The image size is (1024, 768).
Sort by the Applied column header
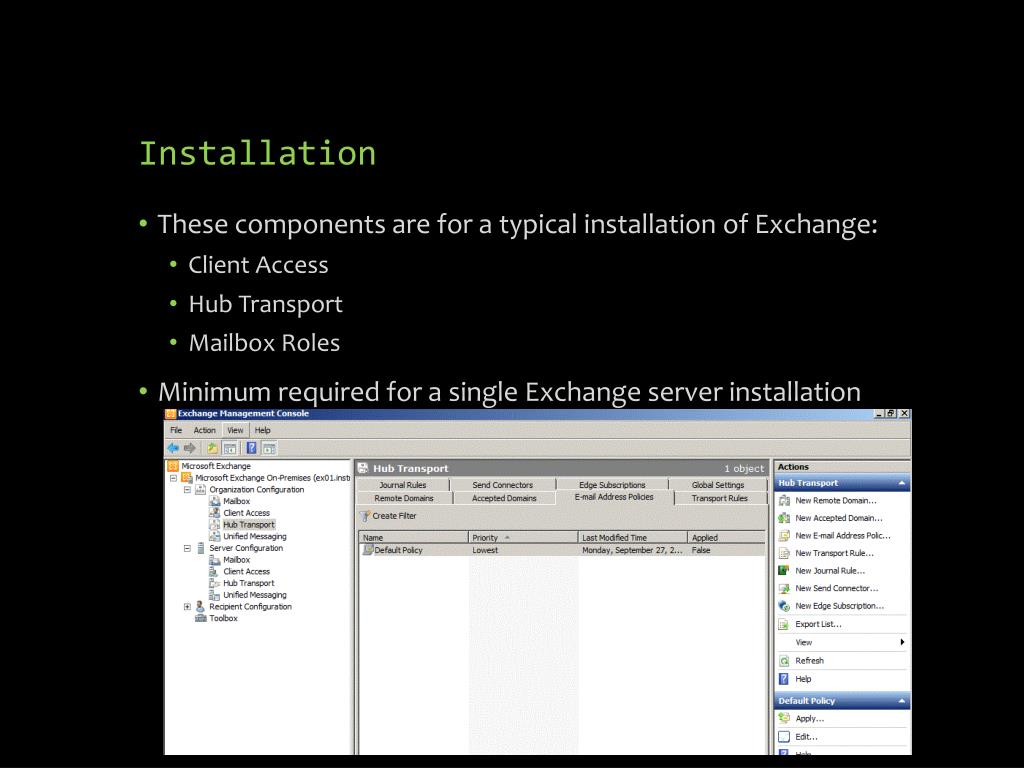click(x=726, y=537)
